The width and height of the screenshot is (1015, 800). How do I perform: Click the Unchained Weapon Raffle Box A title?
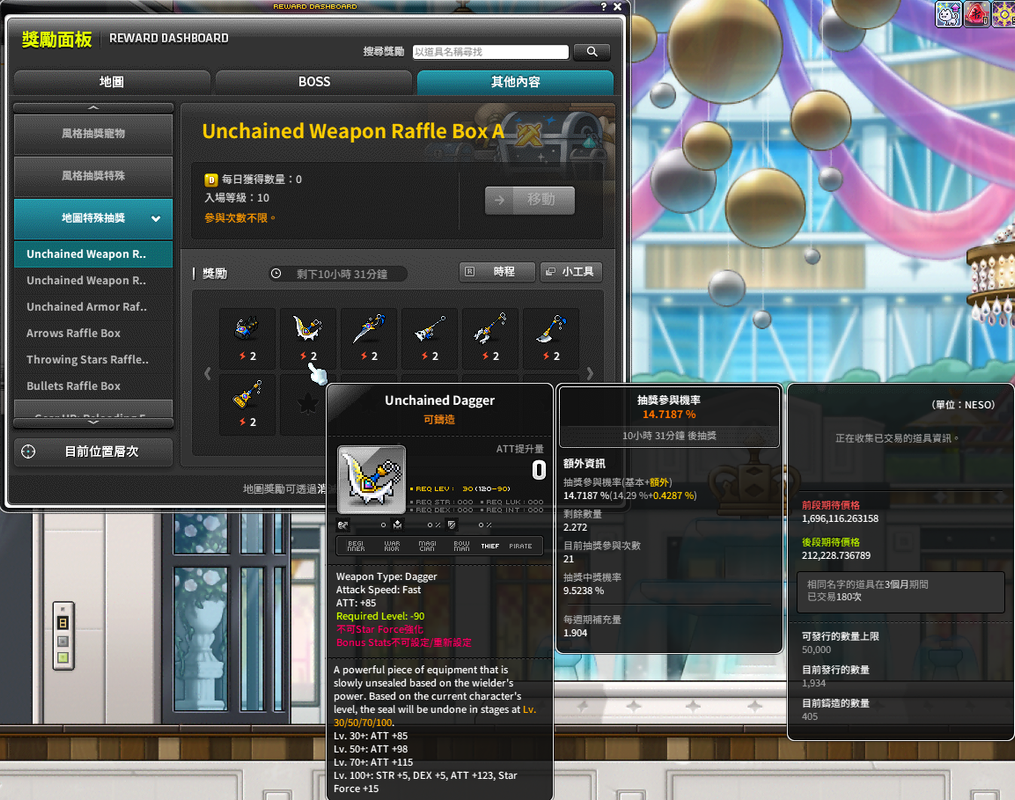[x=353, y=131]
